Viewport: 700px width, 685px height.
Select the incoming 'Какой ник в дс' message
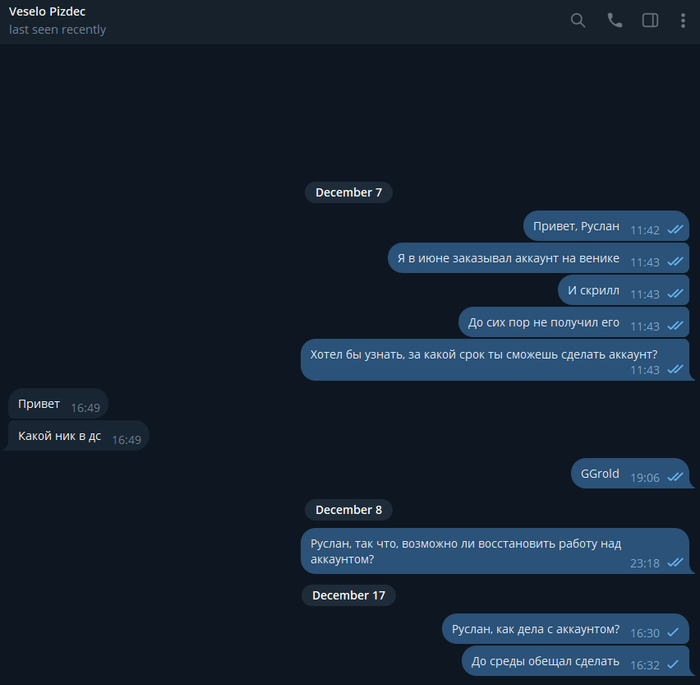coord(78,436)
